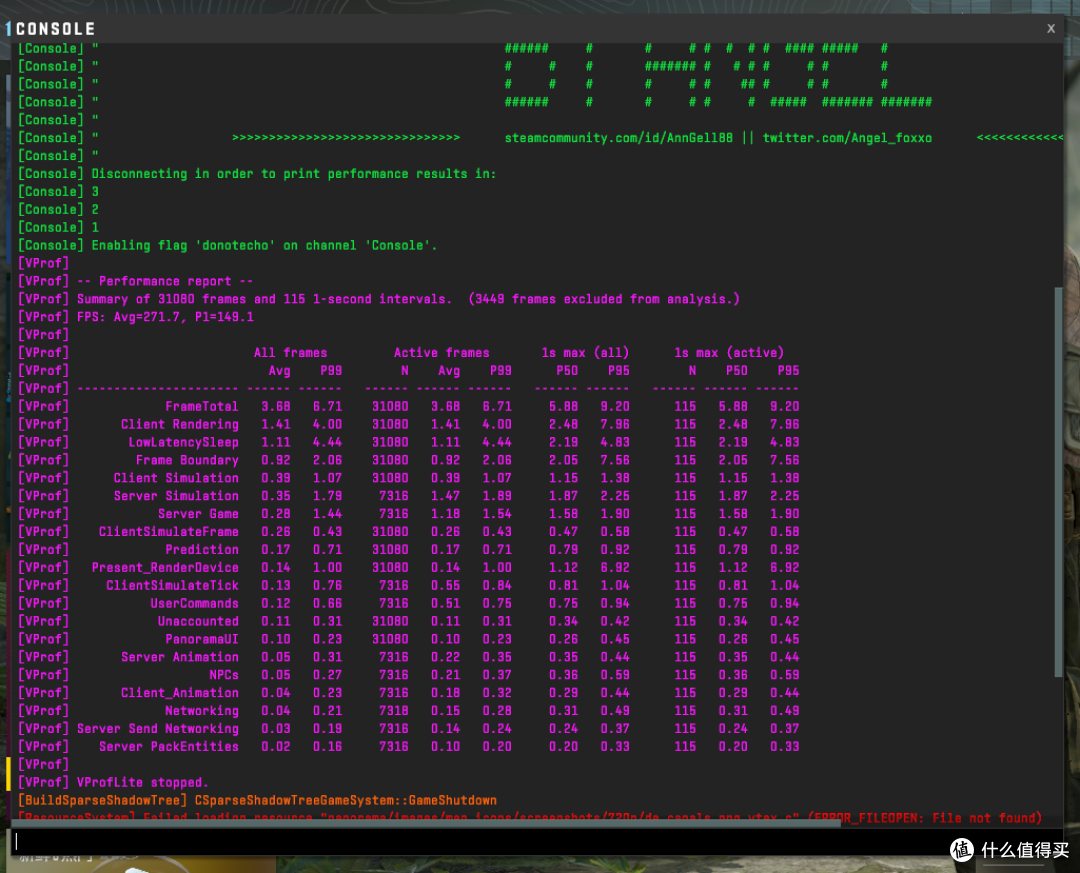Click the vertical scrollbar thumb of the console
This screenshot has height=873, width=1080.
(x=1059, y=482)
